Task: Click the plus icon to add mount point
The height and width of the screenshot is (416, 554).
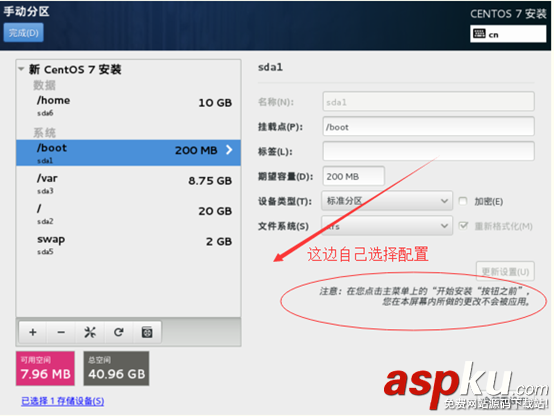Action: (33, 332)
